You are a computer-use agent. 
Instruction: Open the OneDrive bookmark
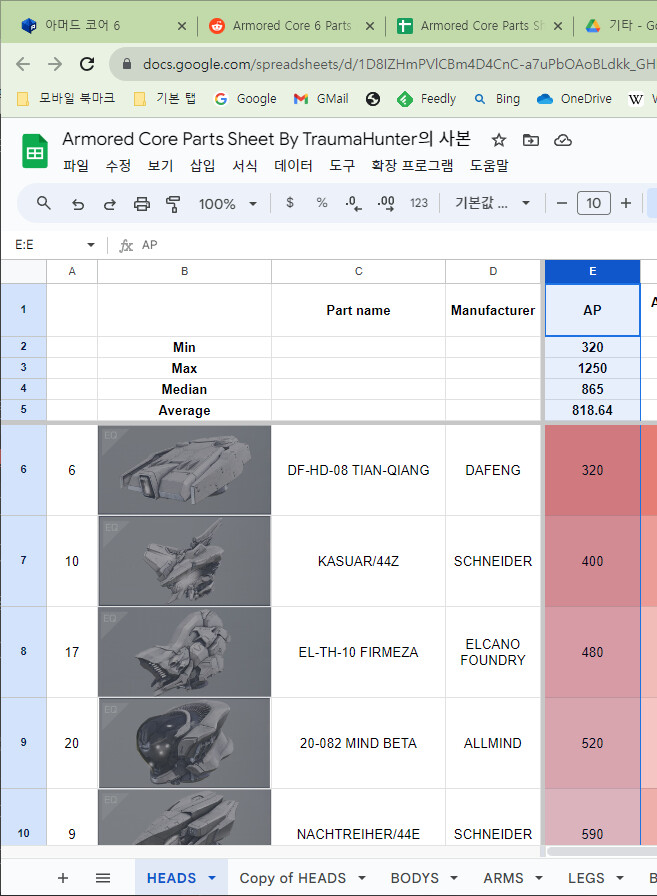[x=574, y=99]
